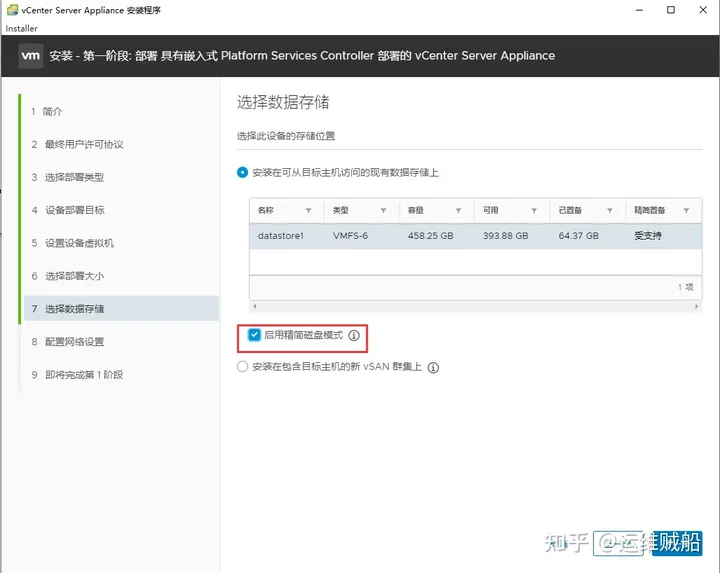This screenshot has width=720, height=573.
Task: Open step 1 简介 in sidebar
Action: pyautogui.click(x=52, y=111)
